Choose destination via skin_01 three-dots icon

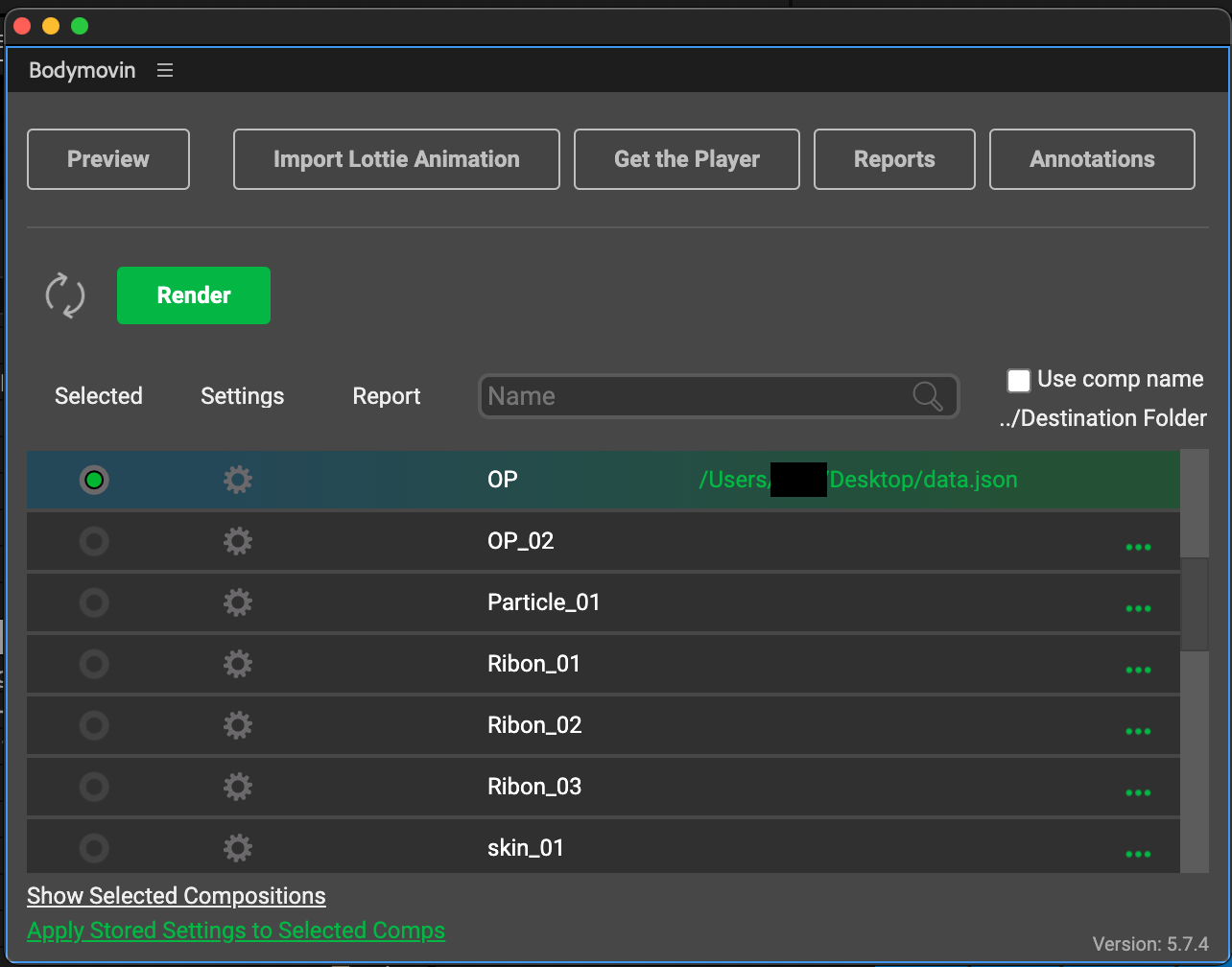click(x=1138, y=854)
